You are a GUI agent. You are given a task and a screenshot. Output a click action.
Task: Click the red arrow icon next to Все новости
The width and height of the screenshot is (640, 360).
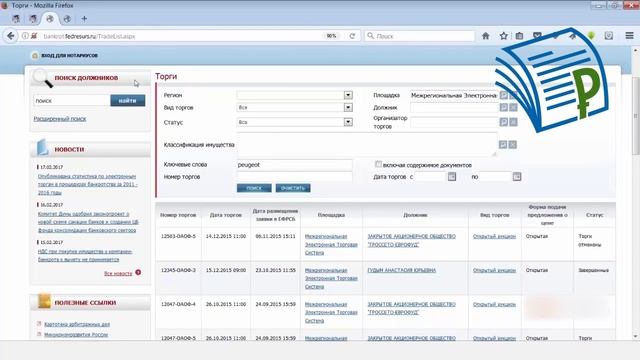[x=138, y=272]
